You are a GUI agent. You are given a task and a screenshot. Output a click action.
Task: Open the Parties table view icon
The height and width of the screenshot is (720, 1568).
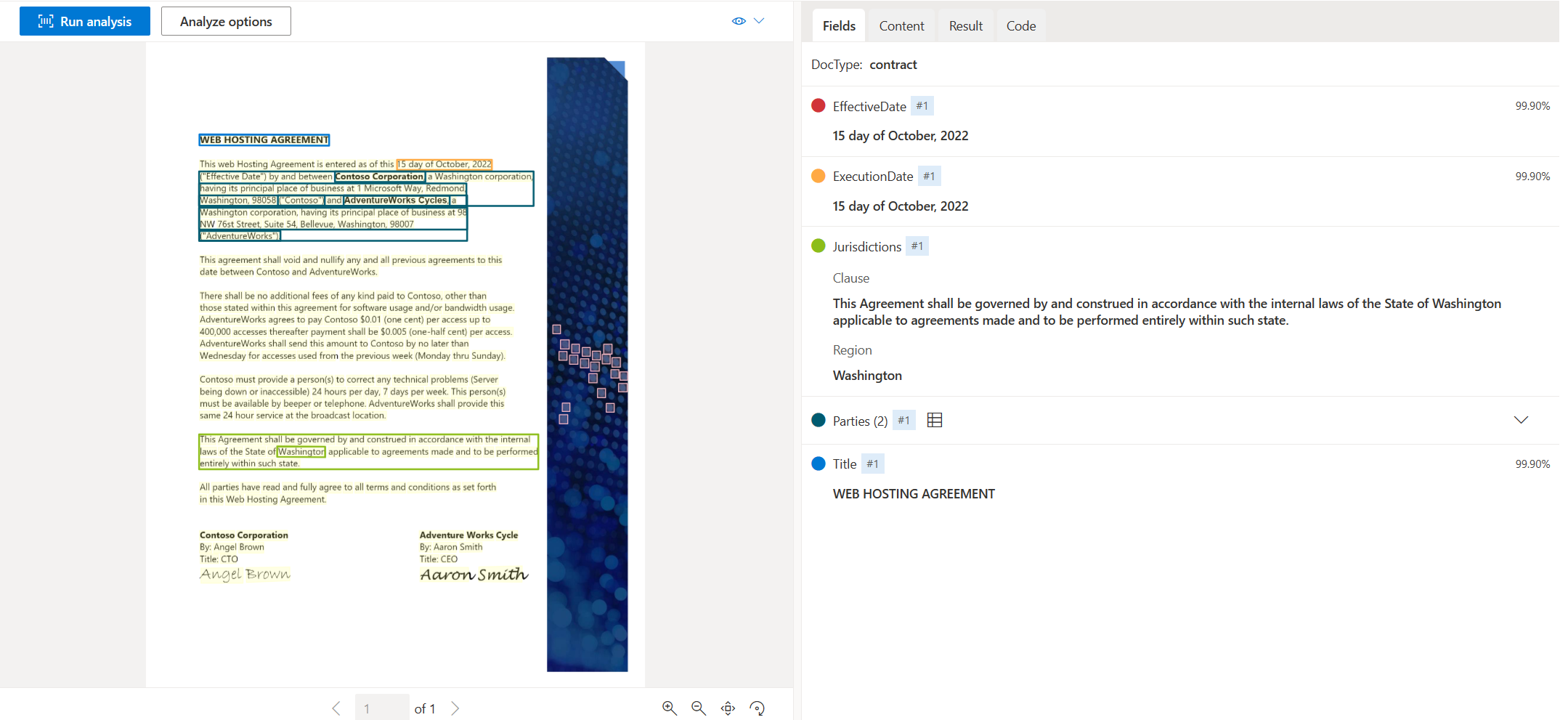[x=935, y=420]
